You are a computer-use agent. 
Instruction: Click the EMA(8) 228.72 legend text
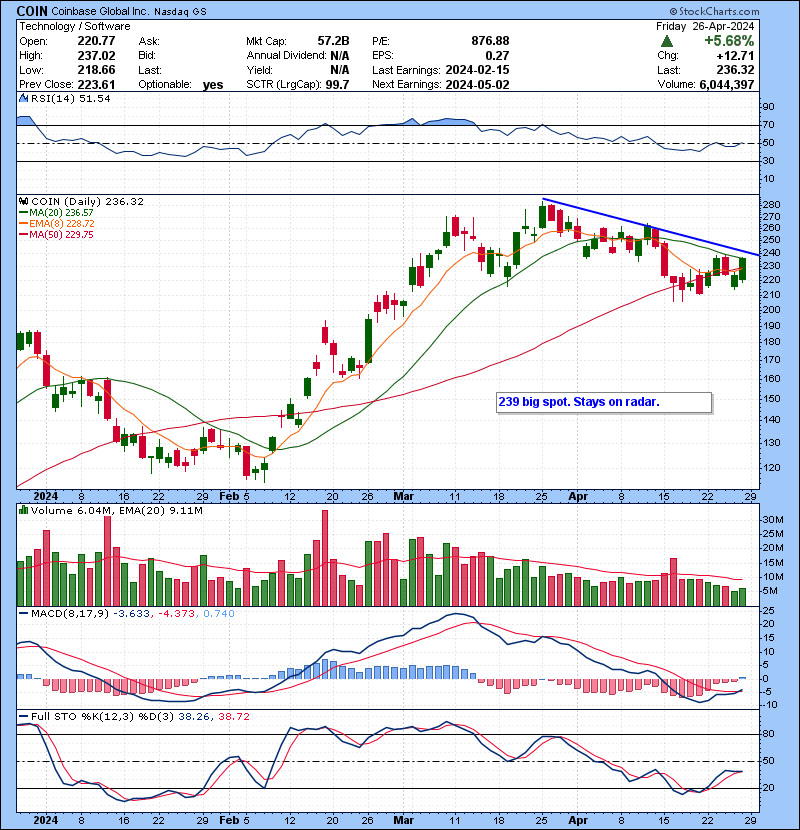pyautogui.click(x=61, y=223)
